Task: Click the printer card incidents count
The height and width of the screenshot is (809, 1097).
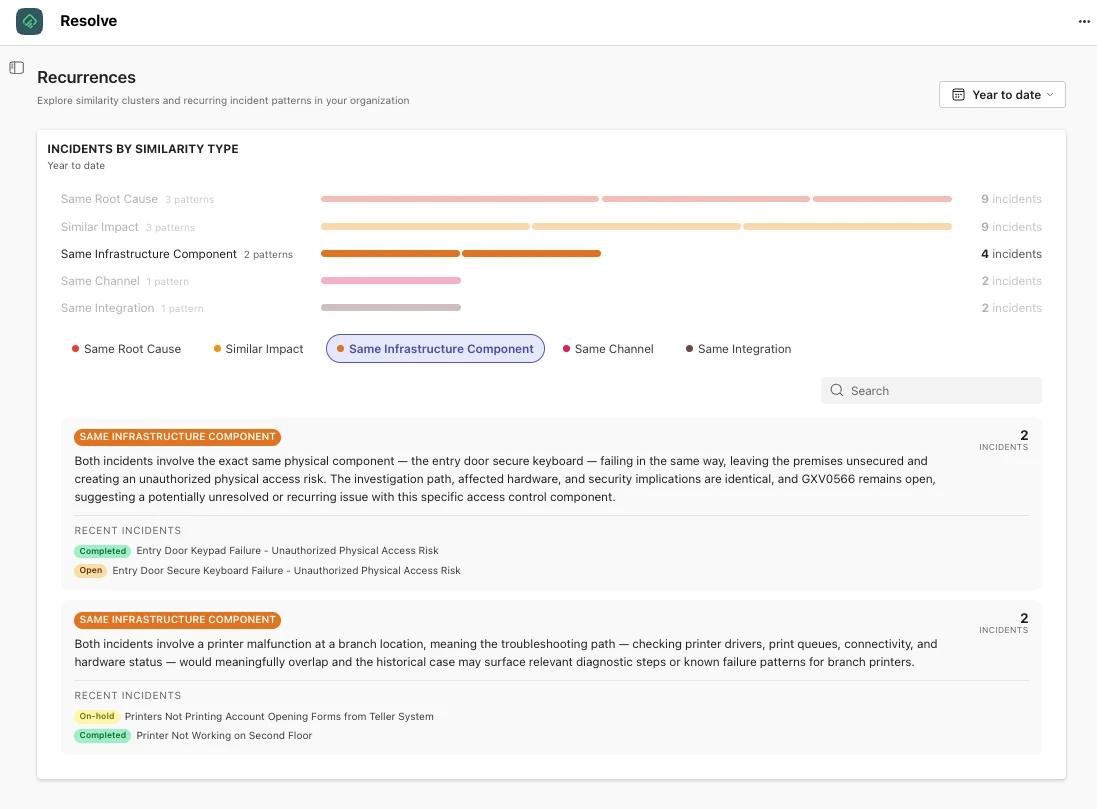Action: (1003, 623)
